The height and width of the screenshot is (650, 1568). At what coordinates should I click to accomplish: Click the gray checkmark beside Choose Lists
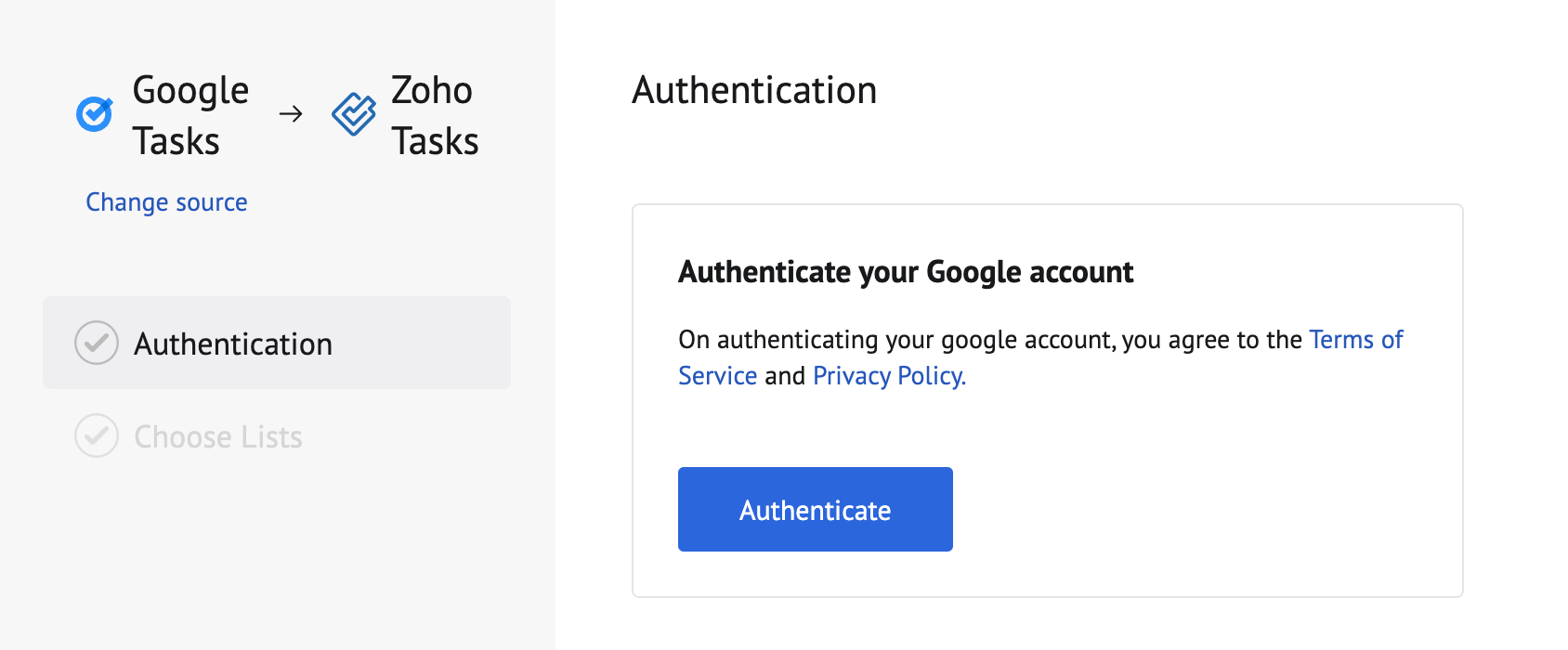click(96, 435)
